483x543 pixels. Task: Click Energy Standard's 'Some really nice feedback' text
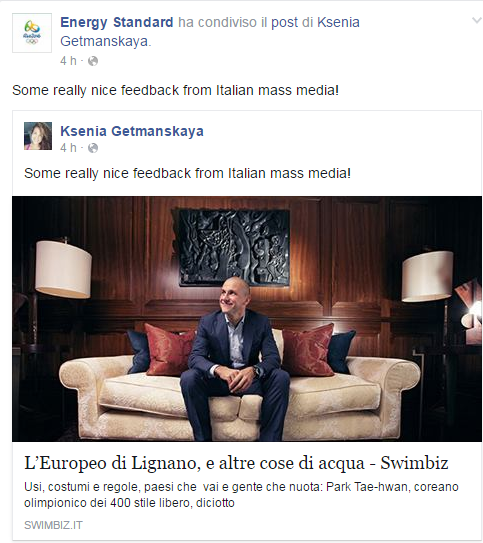[x=176, y=90]
